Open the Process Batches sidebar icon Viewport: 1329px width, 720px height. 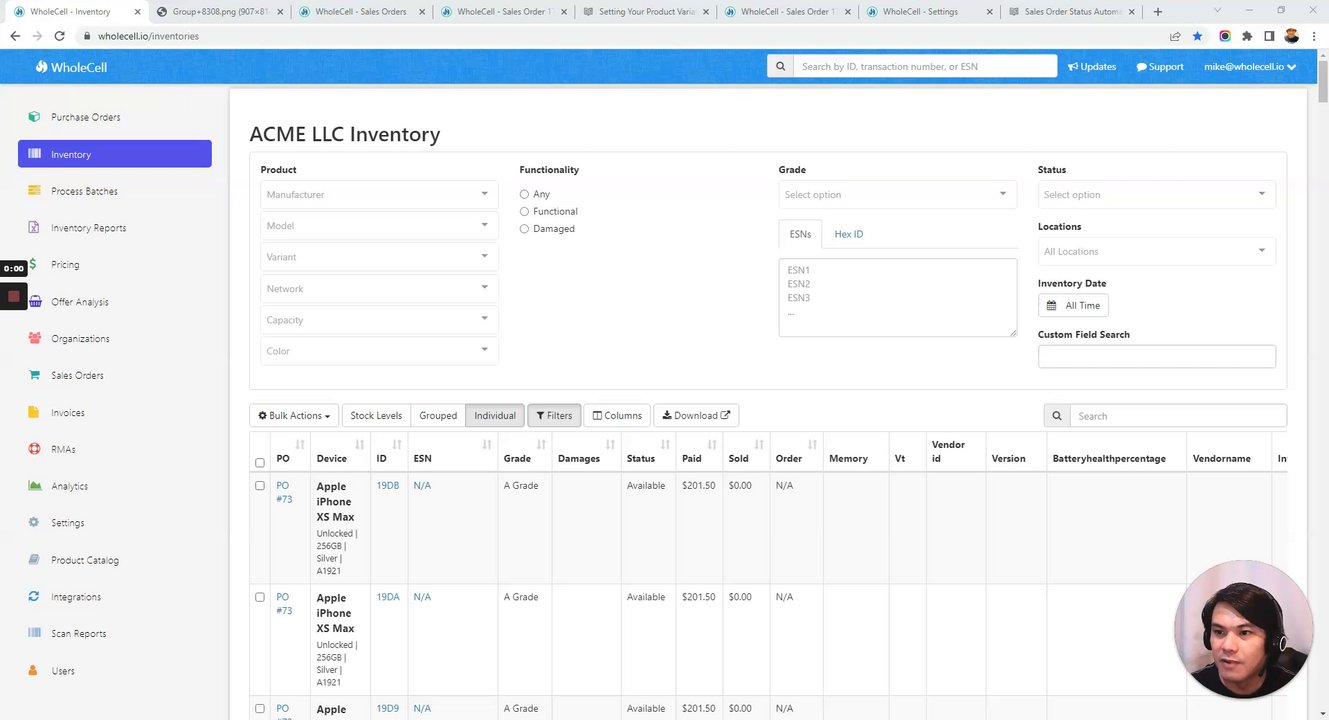pyautogui.click(x=34, y=191)
